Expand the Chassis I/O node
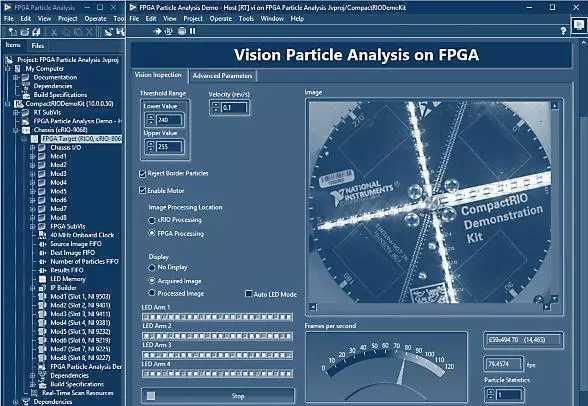The height and width of the screenshot is (406, 588). 33,147
